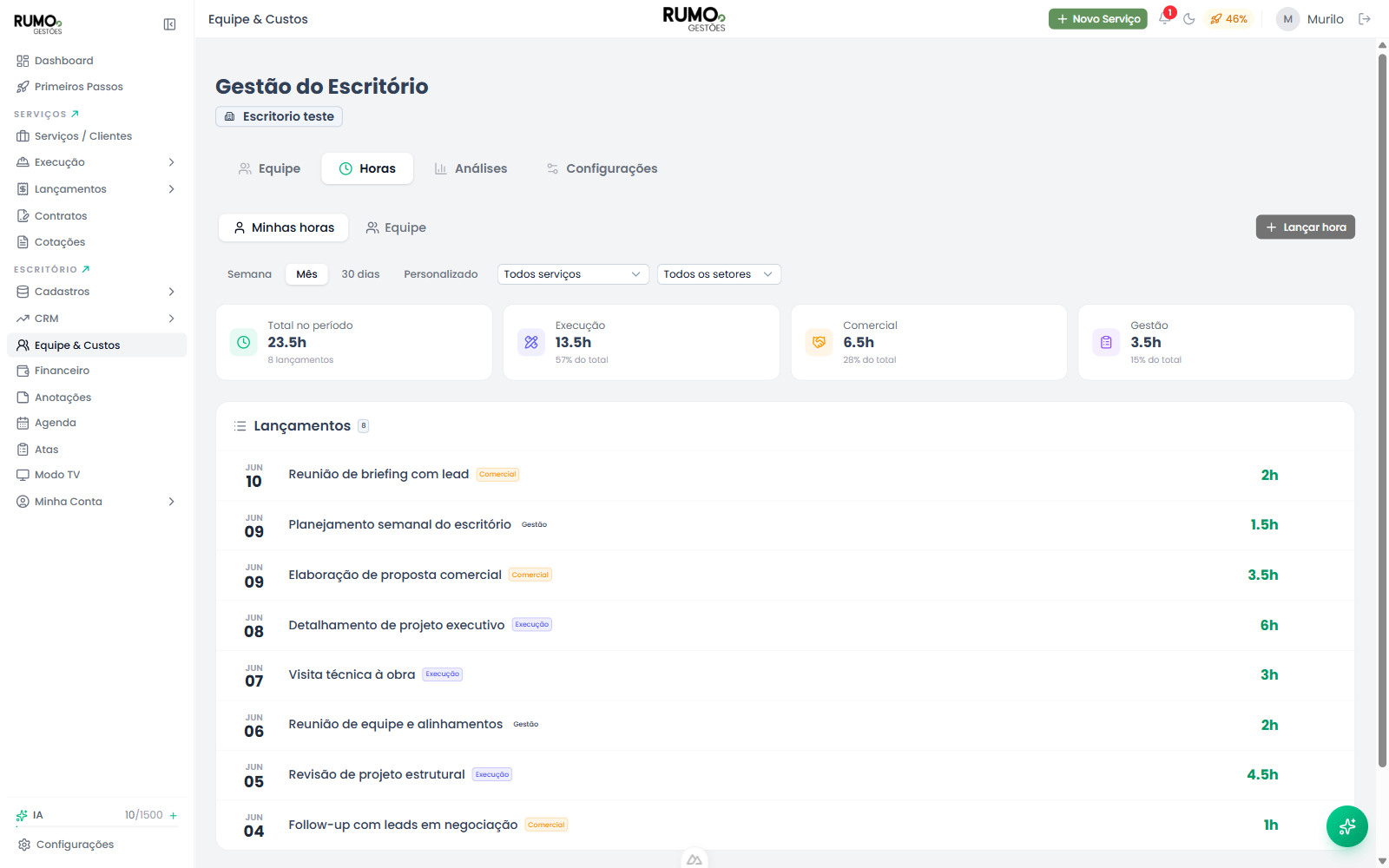Expand the CRM sidebar submenu
The width and height of the screenshot is (1389, 868).
tap(172, 319)
